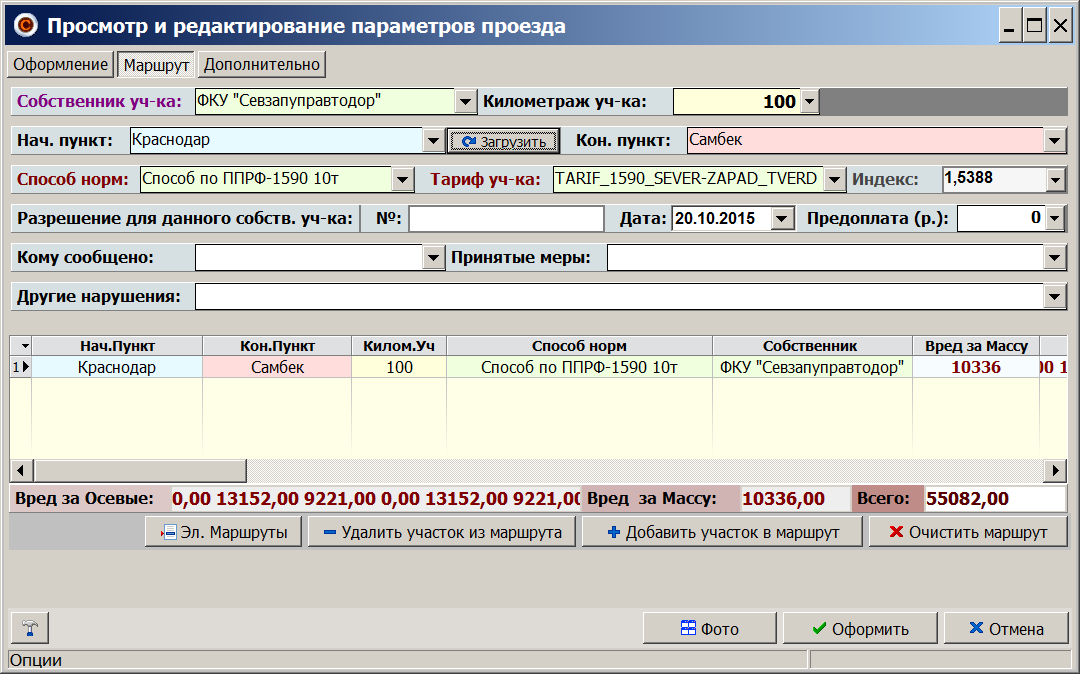Click the hammer options icon button
This screenshot has width=1080, height=674.
pyautogui.click(x=29, y=629)
